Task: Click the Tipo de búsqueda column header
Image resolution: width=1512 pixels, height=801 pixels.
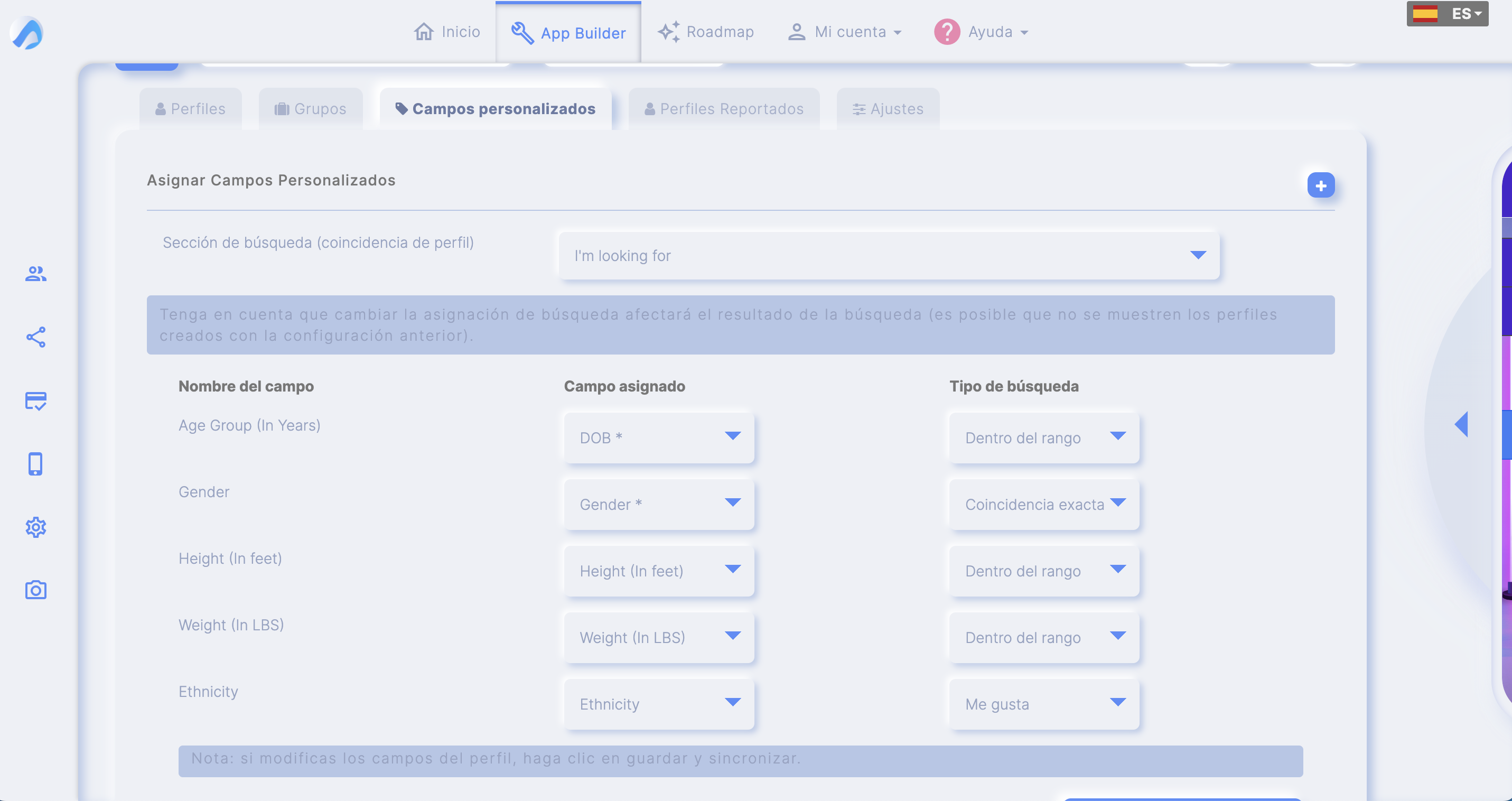Action: click(1014, 386)
